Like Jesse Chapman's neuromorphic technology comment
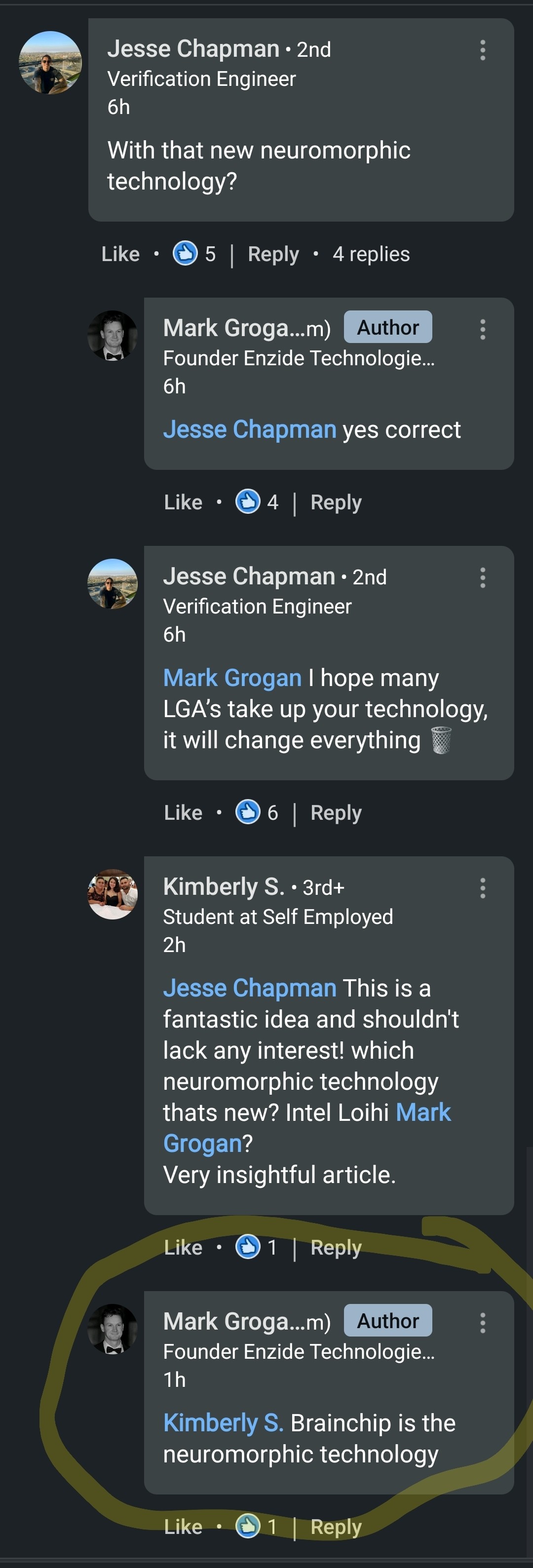This screenshot has height=1568, width=533. [120, 254]
